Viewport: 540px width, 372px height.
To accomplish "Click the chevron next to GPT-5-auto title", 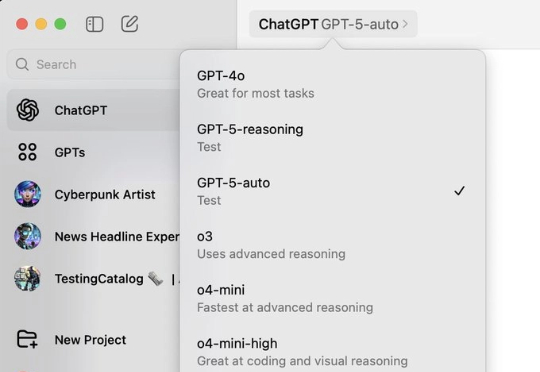I will click(x=405, y=24).
